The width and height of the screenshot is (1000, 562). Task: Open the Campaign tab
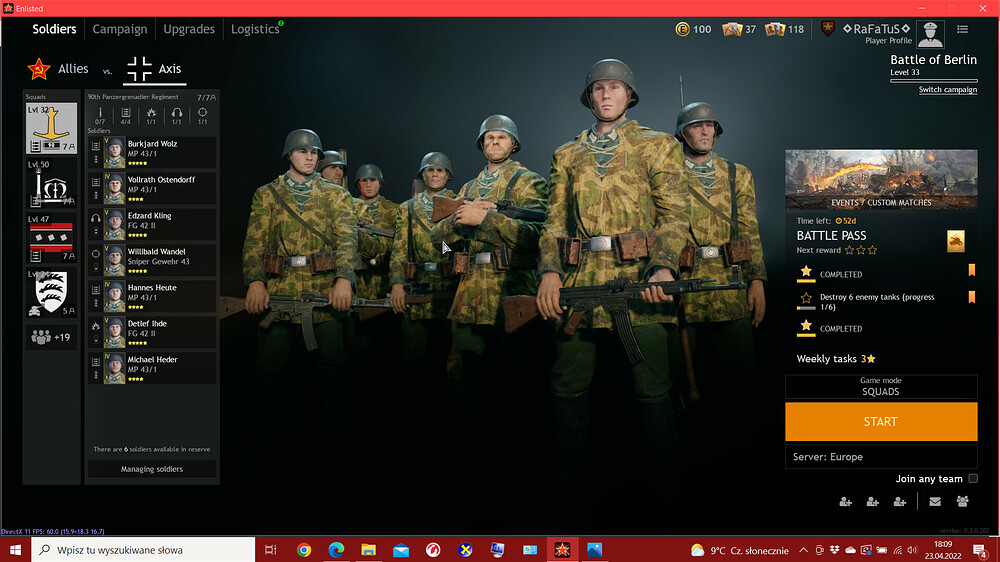(120, 29)
